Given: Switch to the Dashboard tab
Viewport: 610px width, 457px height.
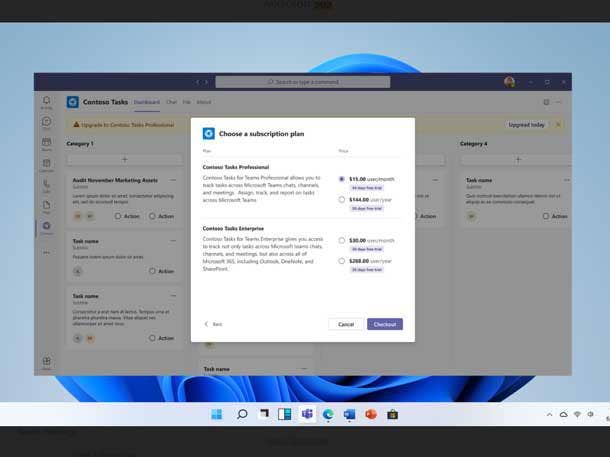Looking at the screenshot, I should [x=146, y=102].
